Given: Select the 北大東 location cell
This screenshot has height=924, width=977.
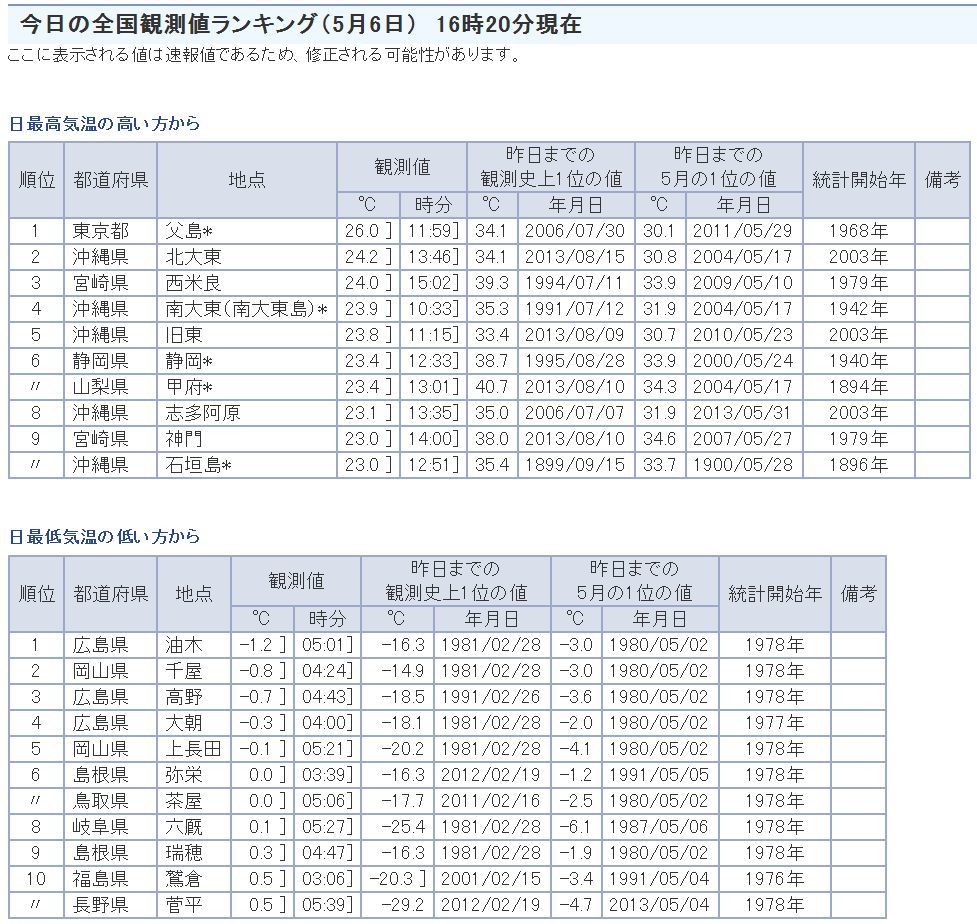Looking at the screenshot, I should pyautogui.click(x=193, y=257).
